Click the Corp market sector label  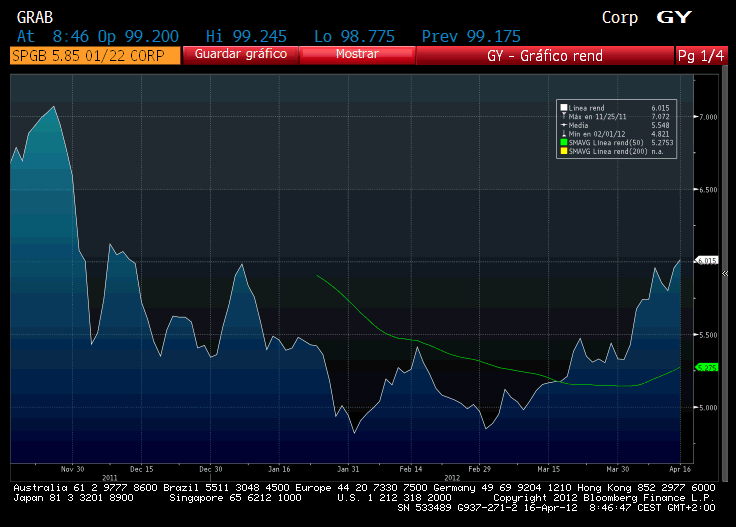click(x=620, y=17)
